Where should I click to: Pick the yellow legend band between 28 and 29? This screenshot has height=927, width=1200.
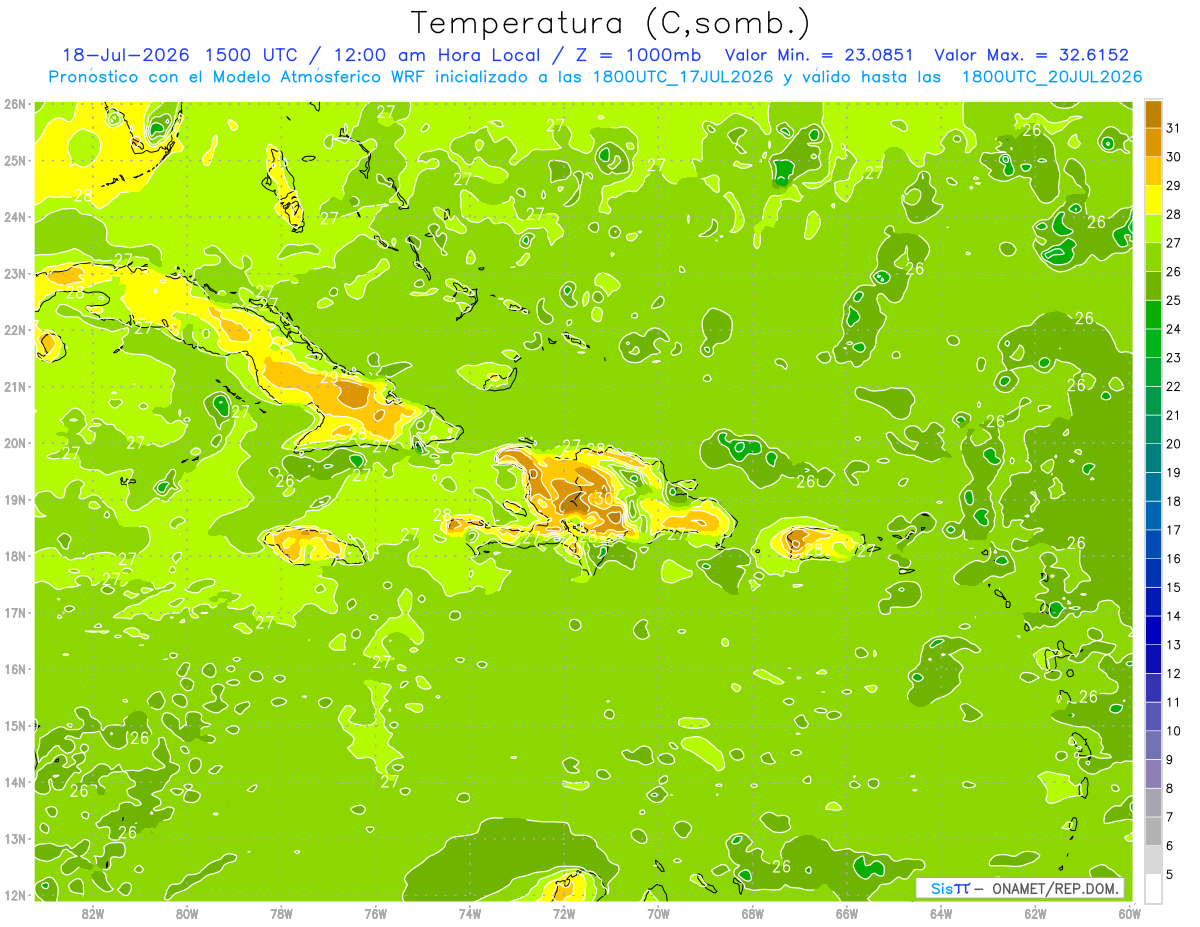(x=1153, y=200)
